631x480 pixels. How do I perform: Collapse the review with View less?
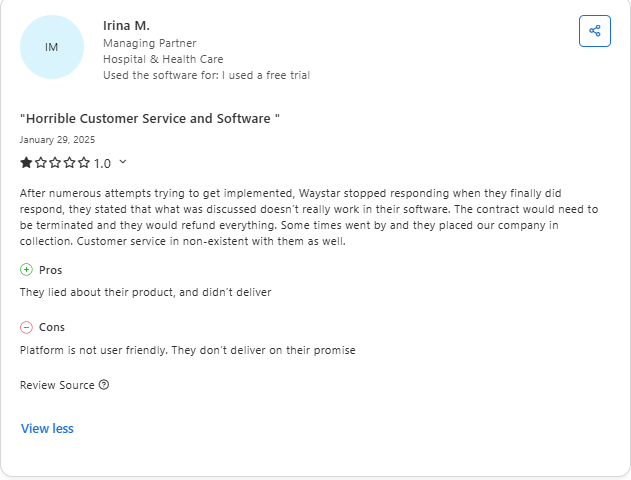pos(47,428)
